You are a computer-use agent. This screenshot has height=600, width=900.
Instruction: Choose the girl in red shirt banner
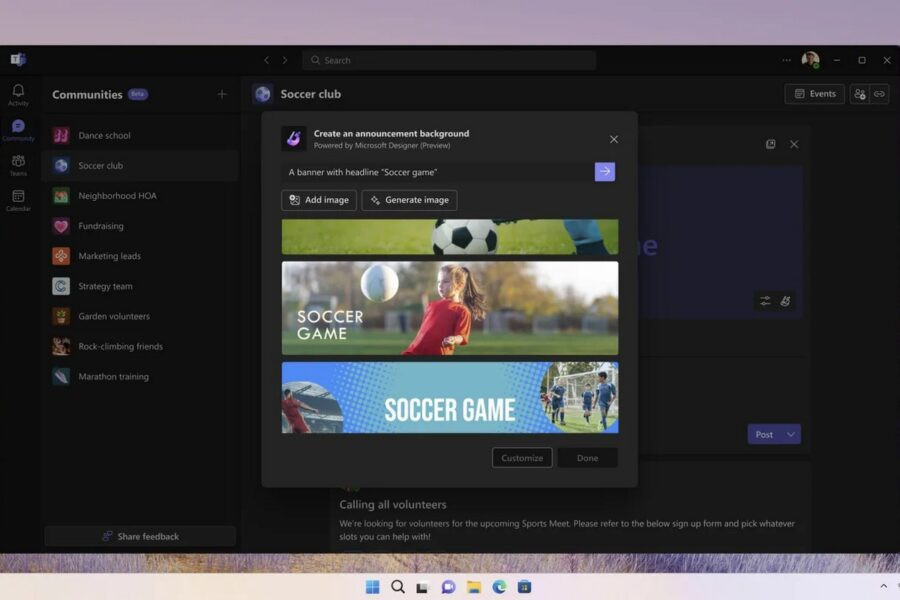(x=450, y=308)
